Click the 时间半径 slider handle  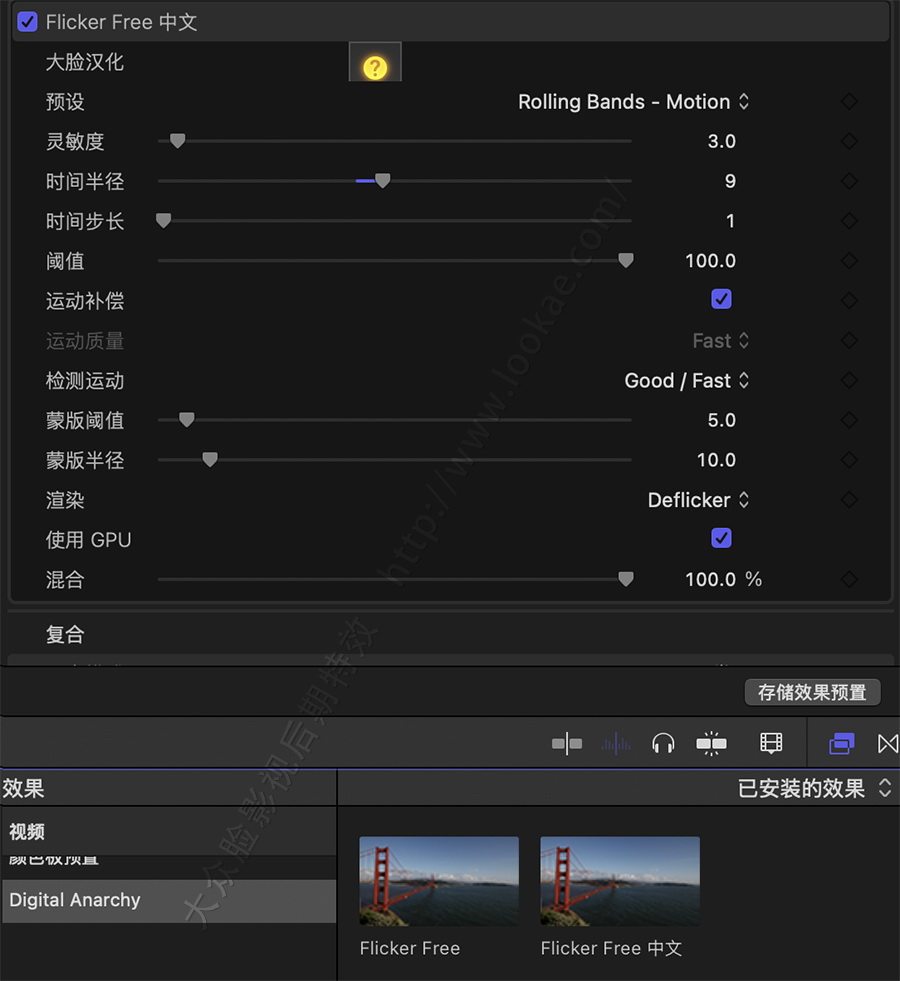click(x=383, y=181)
